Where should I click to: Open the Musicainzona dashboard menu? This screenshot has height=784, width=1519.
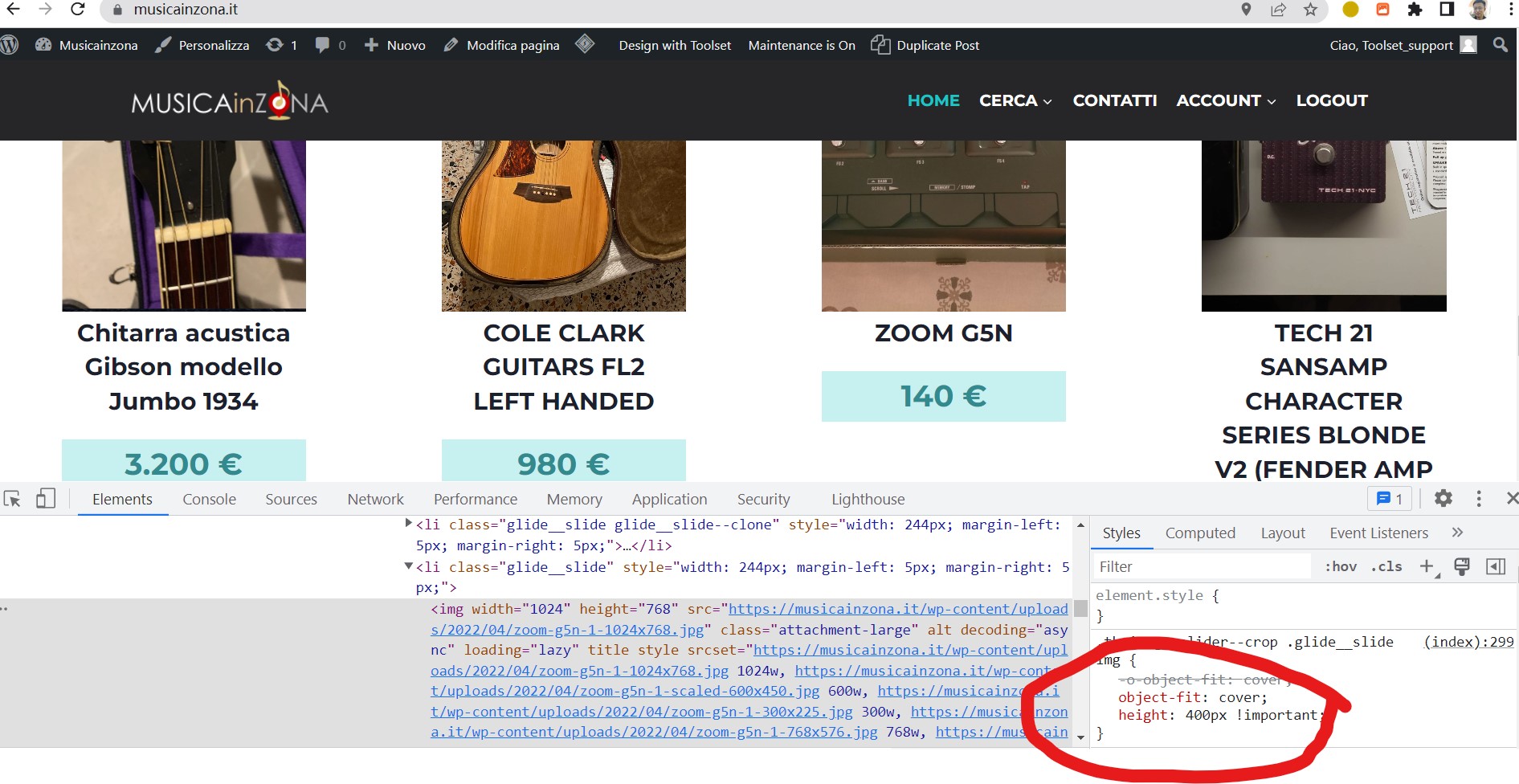tap(87, 45)
